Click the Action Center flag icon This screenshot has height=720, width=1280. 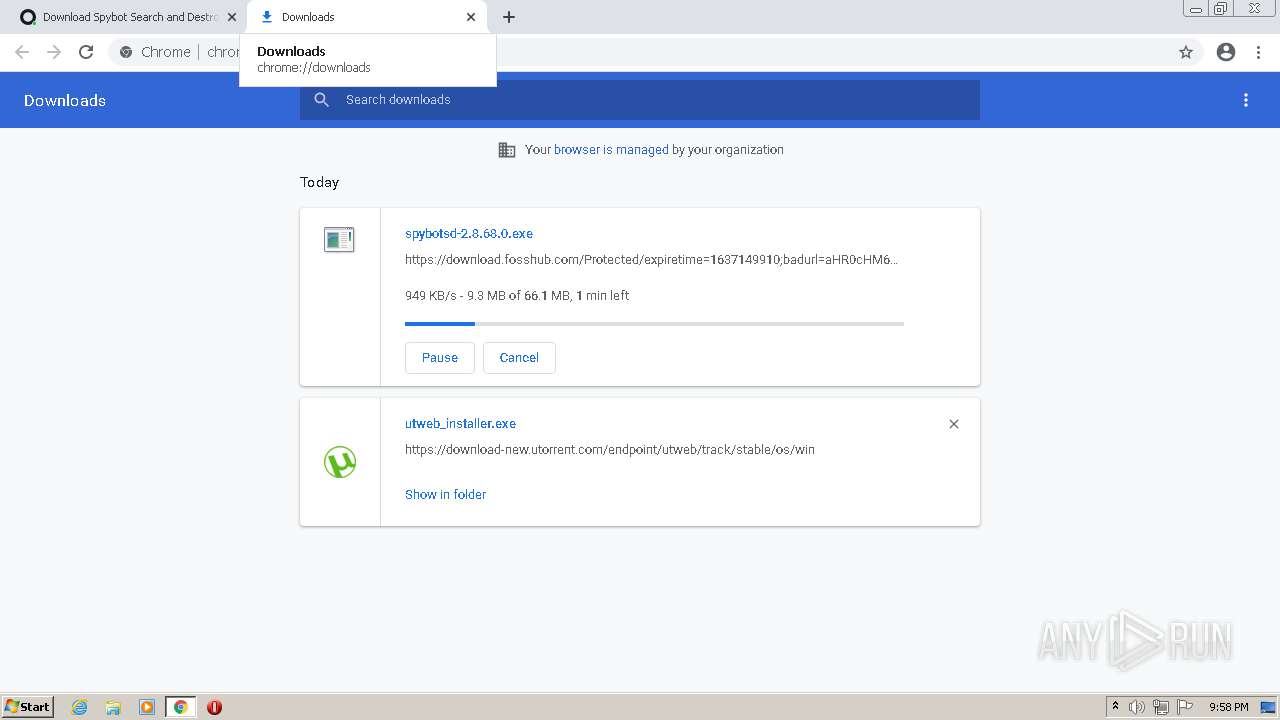click(x=1185, y=707)
